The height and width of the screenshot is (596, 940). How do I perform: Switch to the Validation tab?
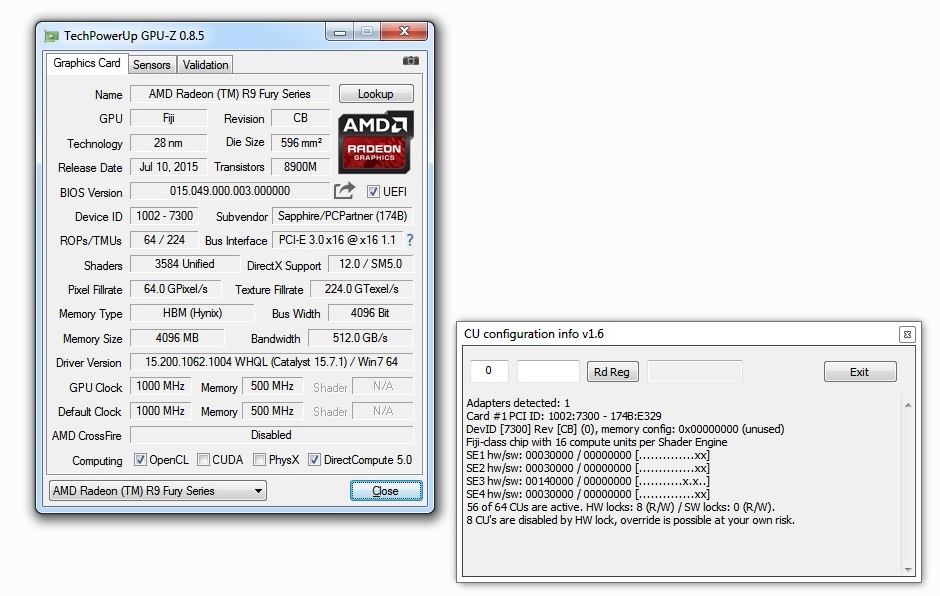(206, 65)
